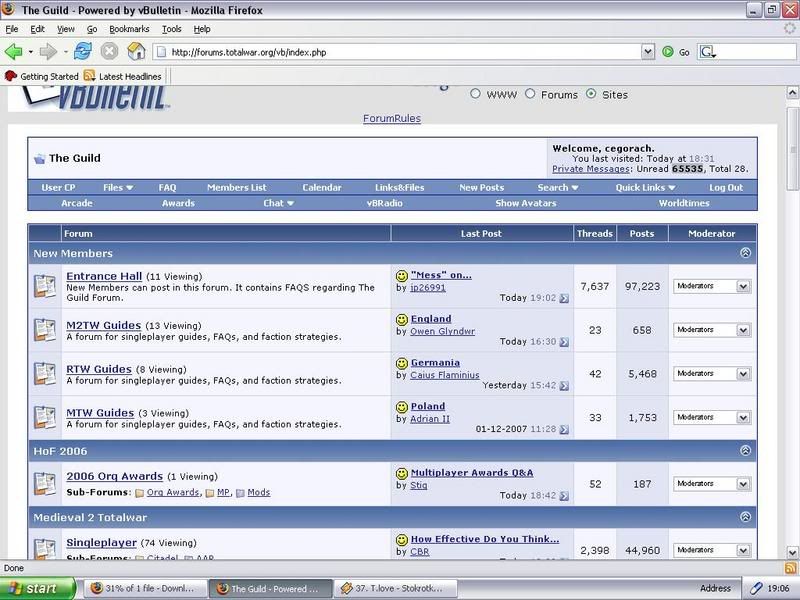
Task: Switch to the T.love Stokrotka taskbar item
Action: tap(395, 588)
